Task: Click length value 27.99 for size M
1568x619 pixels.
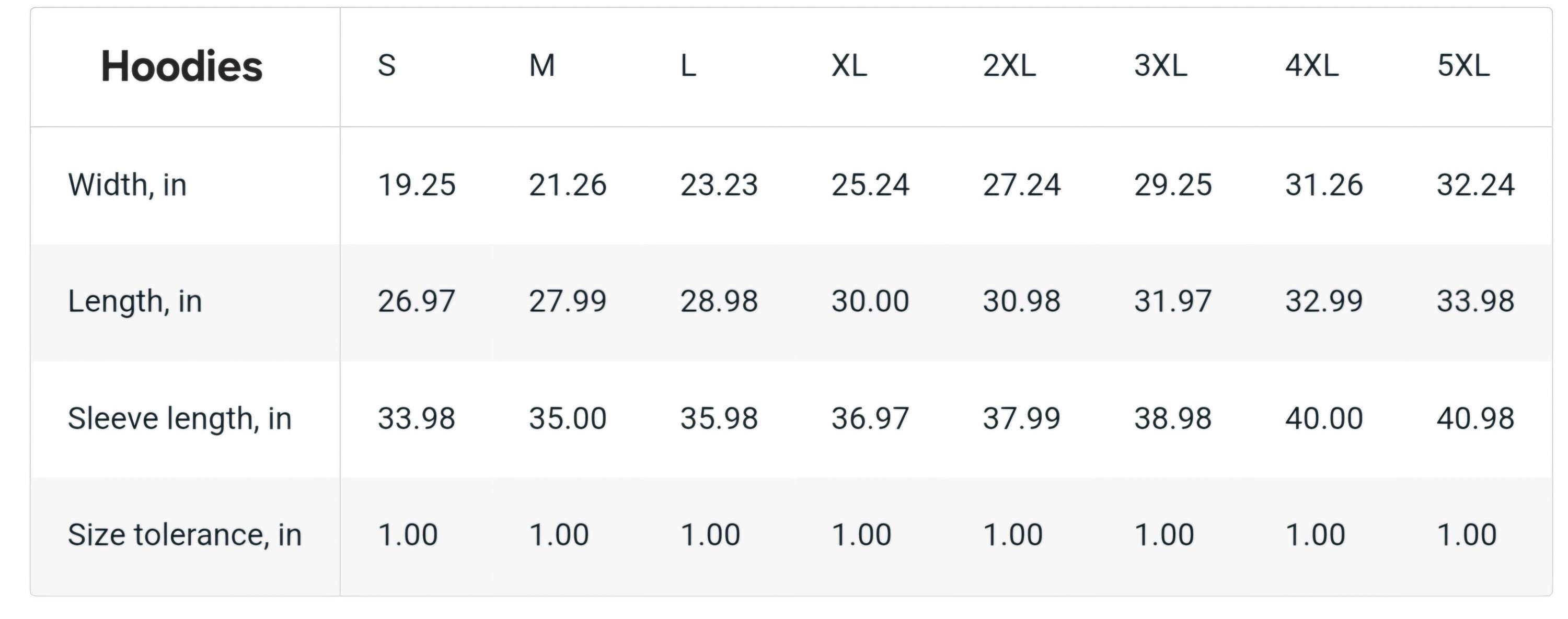Action: (567, 301)
